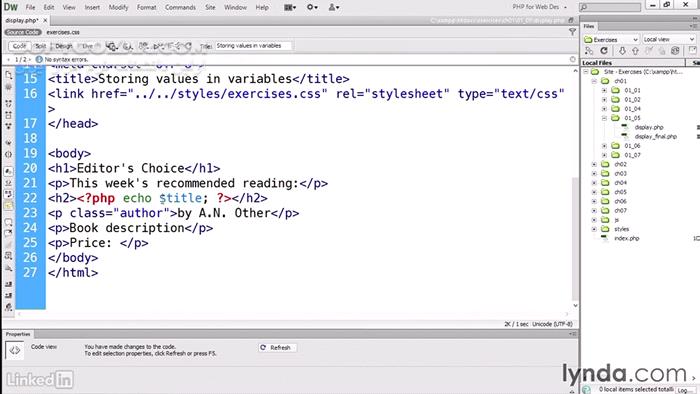Click the Put Files up arrow icon
The height and width of the screenshot is (394, 700).
pyautogui.click(x=635, y=51)
